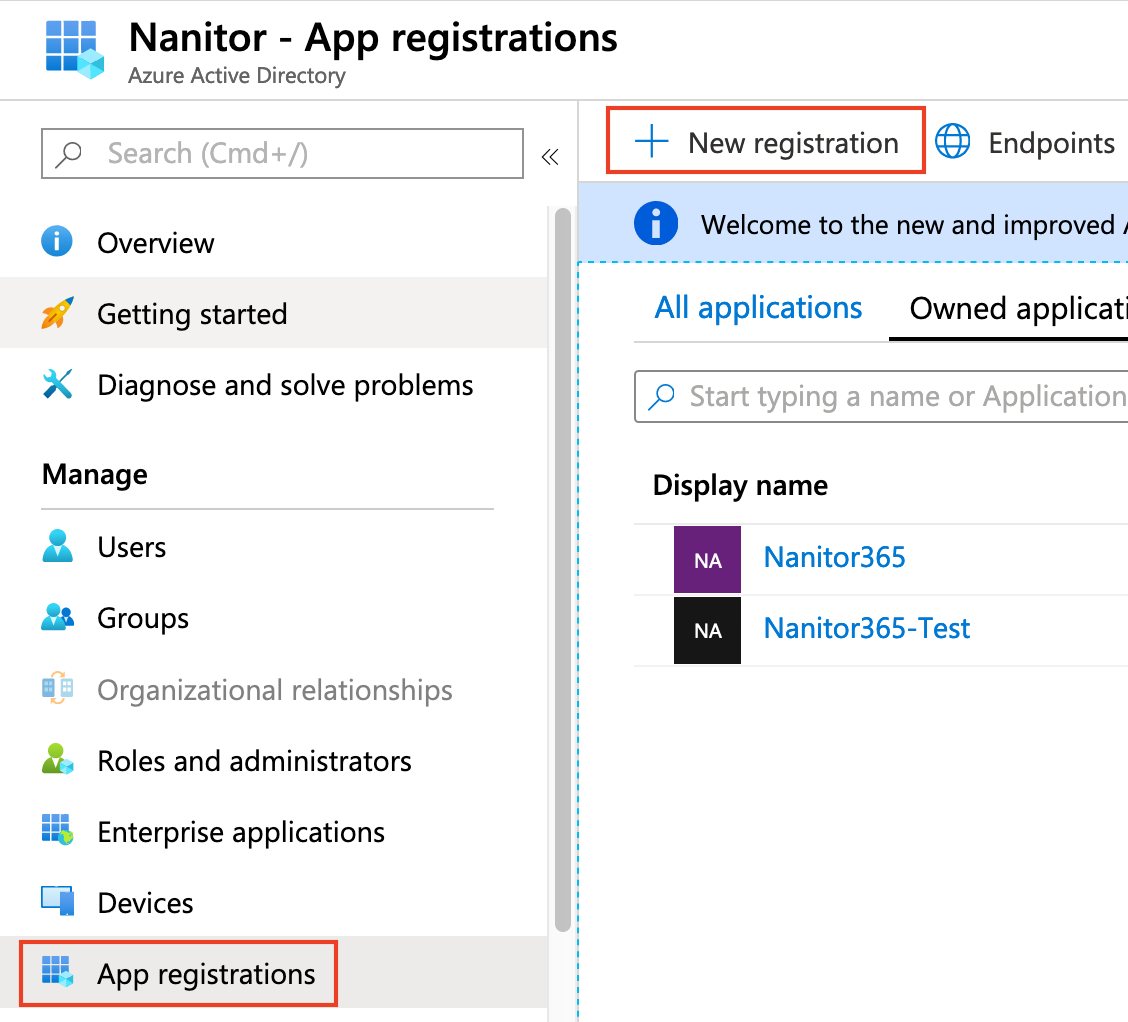
Task: Click the Getting started rocket icon
Action: pyautogui.click(x=57, y=314)
